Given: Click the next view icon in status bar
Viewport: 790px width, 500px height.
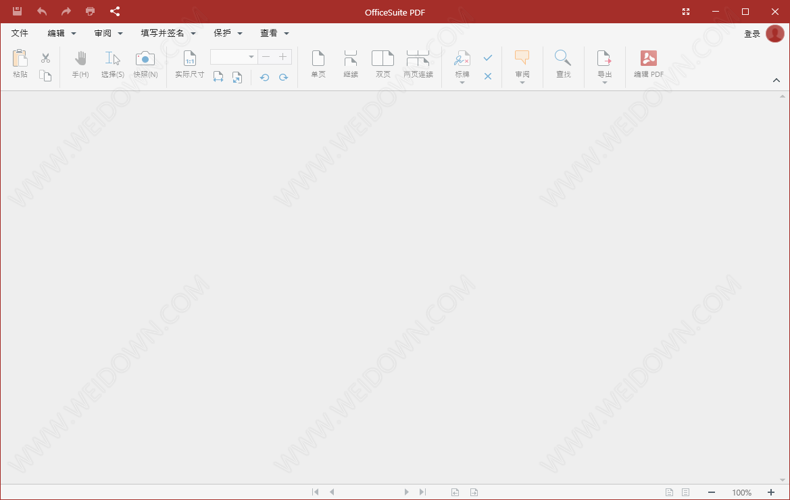Looking at the screenshot, I should click(x=474, y=492).
